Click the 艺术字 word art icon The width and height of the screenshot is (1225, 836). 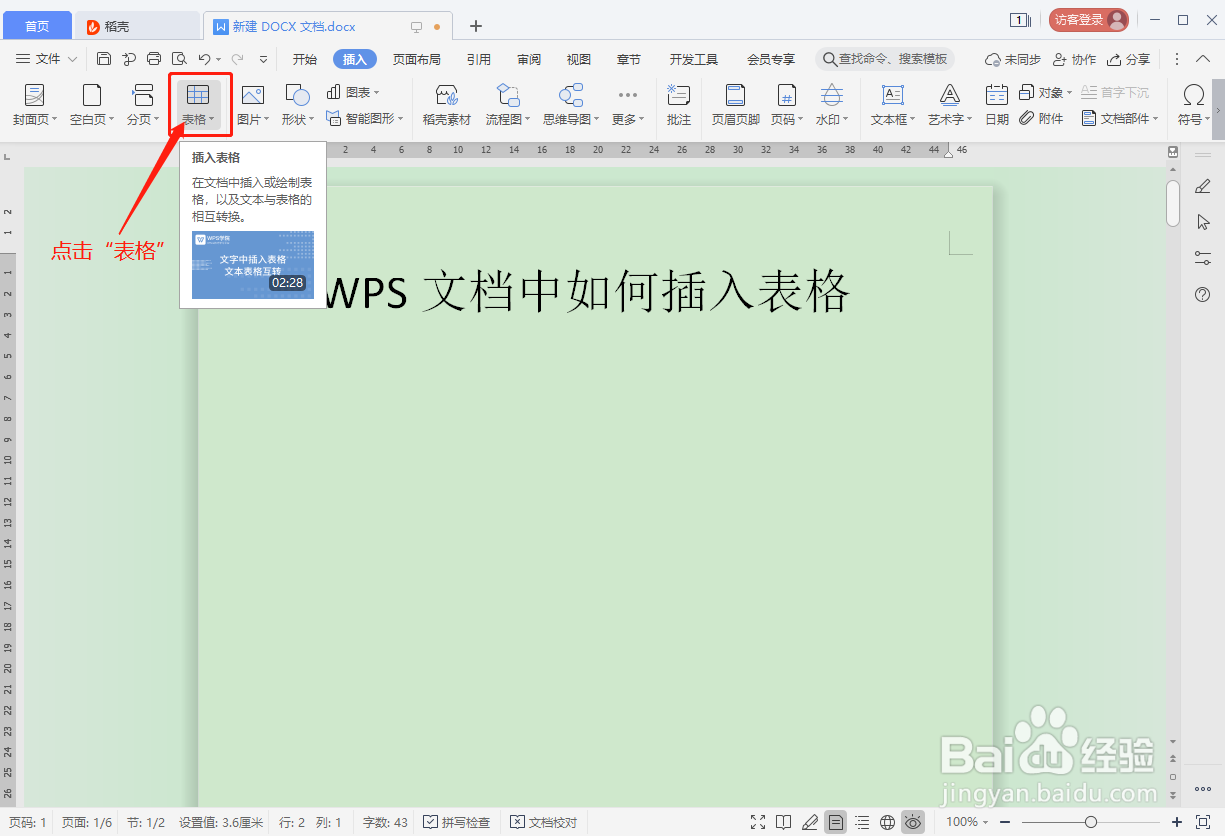click(950, 96)
